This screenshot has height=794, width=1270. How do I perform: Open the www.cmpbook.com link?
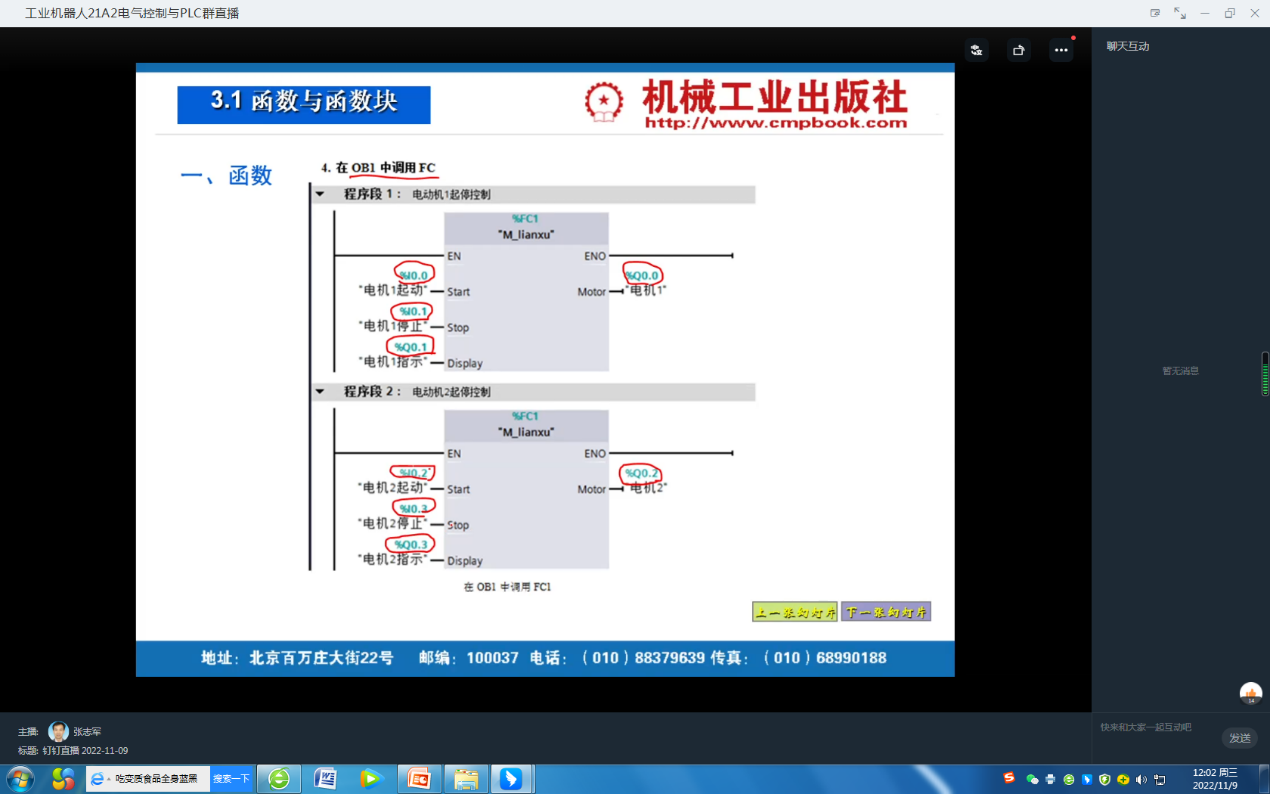776,123
